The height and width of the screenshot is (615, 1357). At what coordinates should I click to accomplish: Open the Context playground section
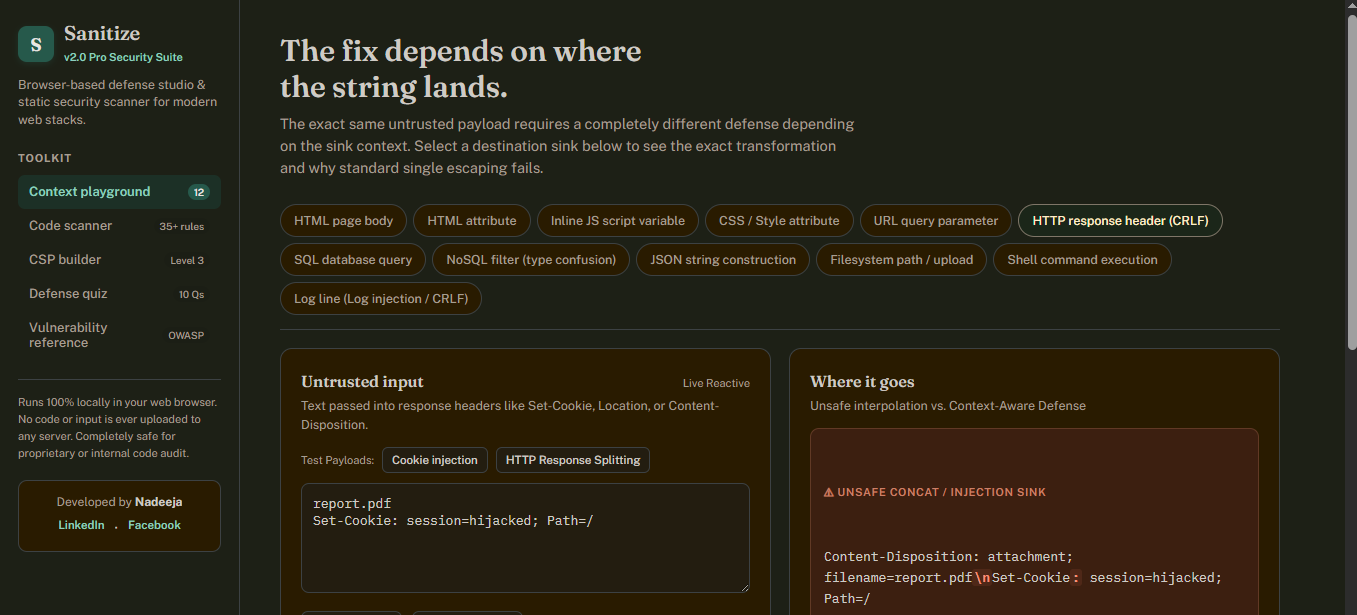click(119, 192)
